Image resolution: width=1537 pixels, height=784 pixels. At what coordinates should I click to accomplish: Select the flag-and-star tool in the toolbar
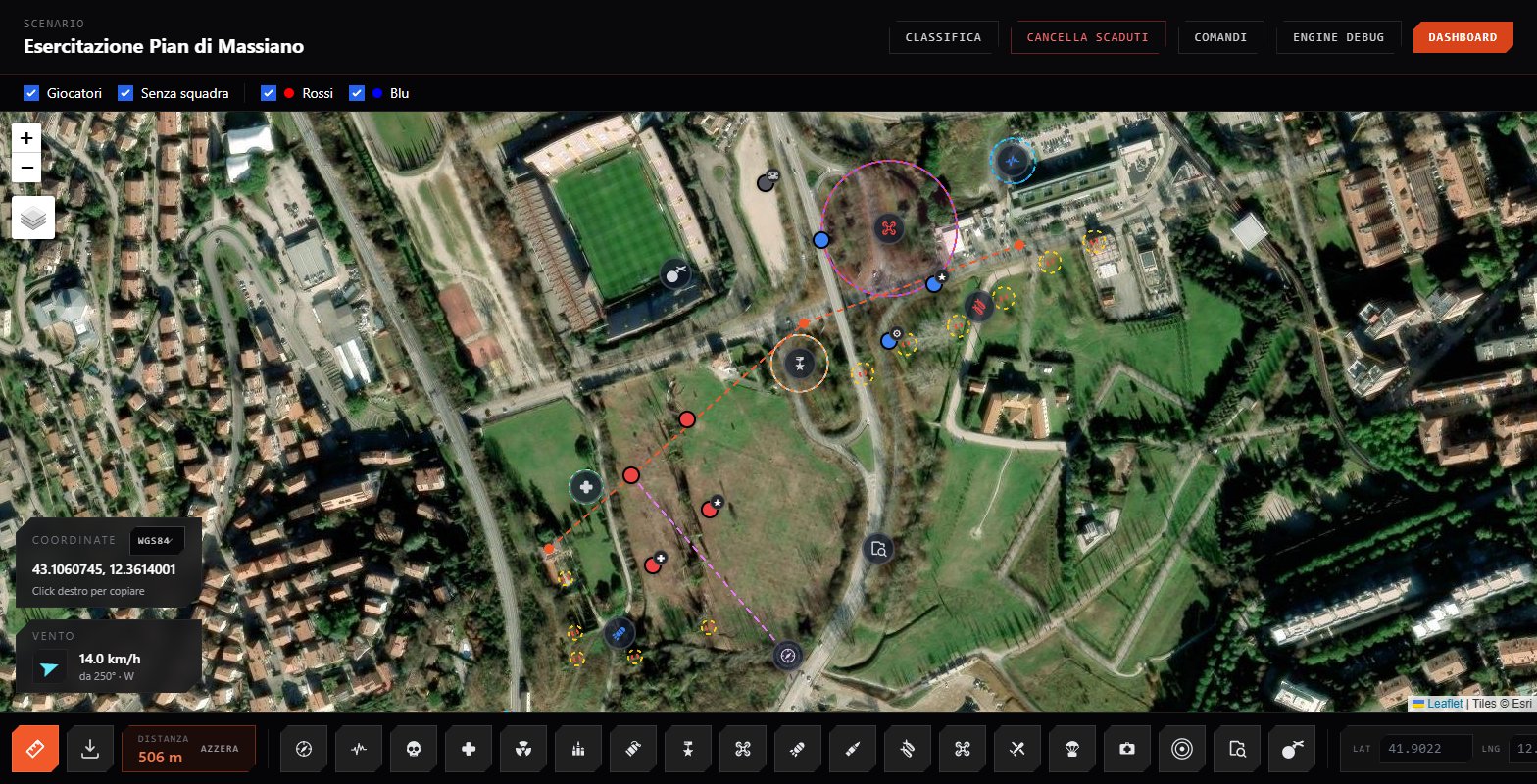(688, 749)
